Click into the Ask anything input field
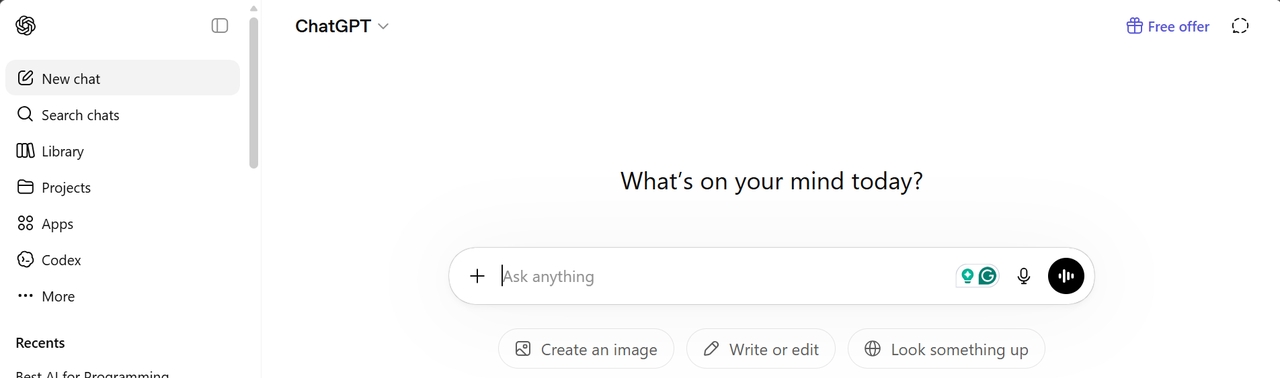Image resolution: width=1280 pixels, height=378 pixels. pos(725,276)
